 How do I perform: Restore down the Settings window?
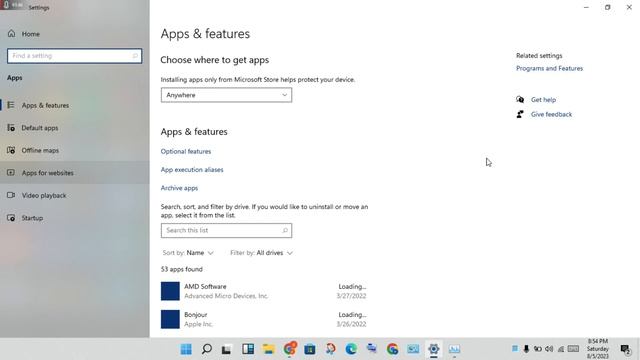pyautogui.click(x=607, y=7)
